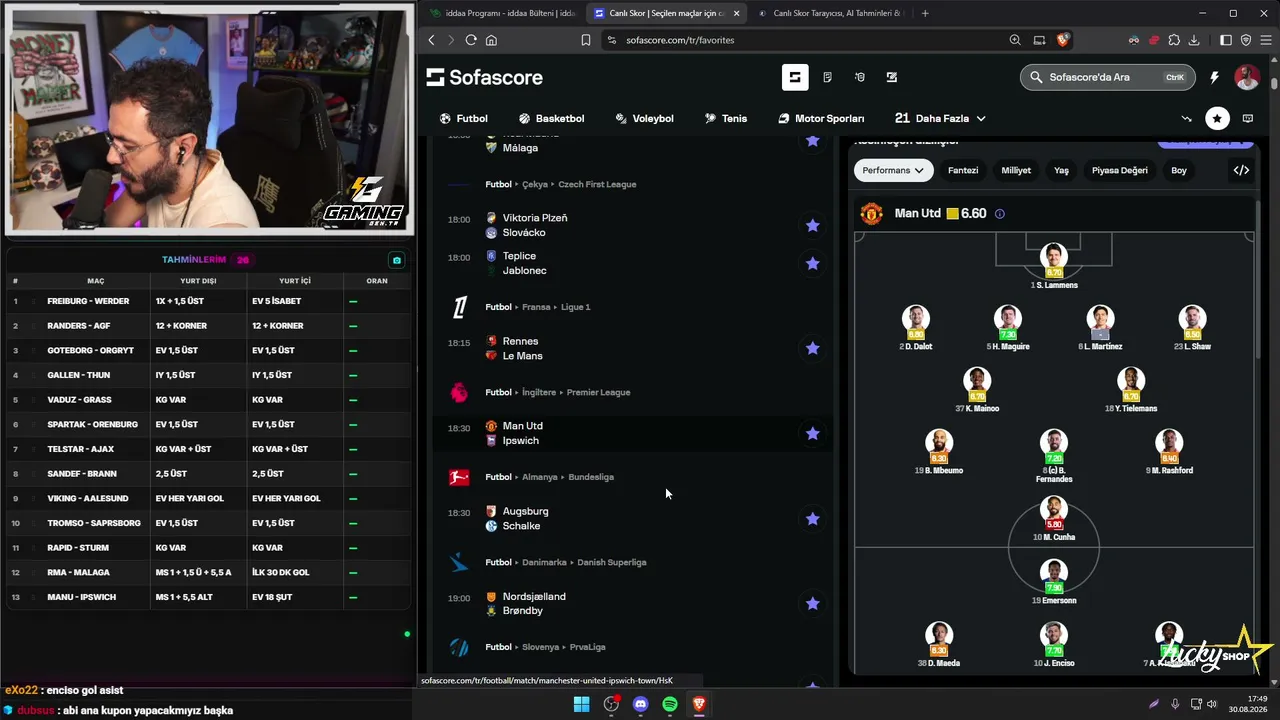Switch to the Canlı Skor Tarayıcısı browser tab
This screenshot has height=720, width=1280.
[830, 13]
